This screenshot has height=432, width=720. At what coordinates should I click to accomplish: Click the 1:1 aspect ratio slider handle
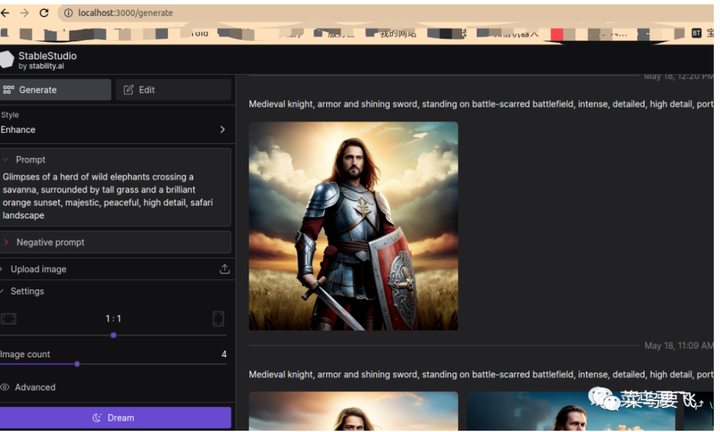[113, 336]
